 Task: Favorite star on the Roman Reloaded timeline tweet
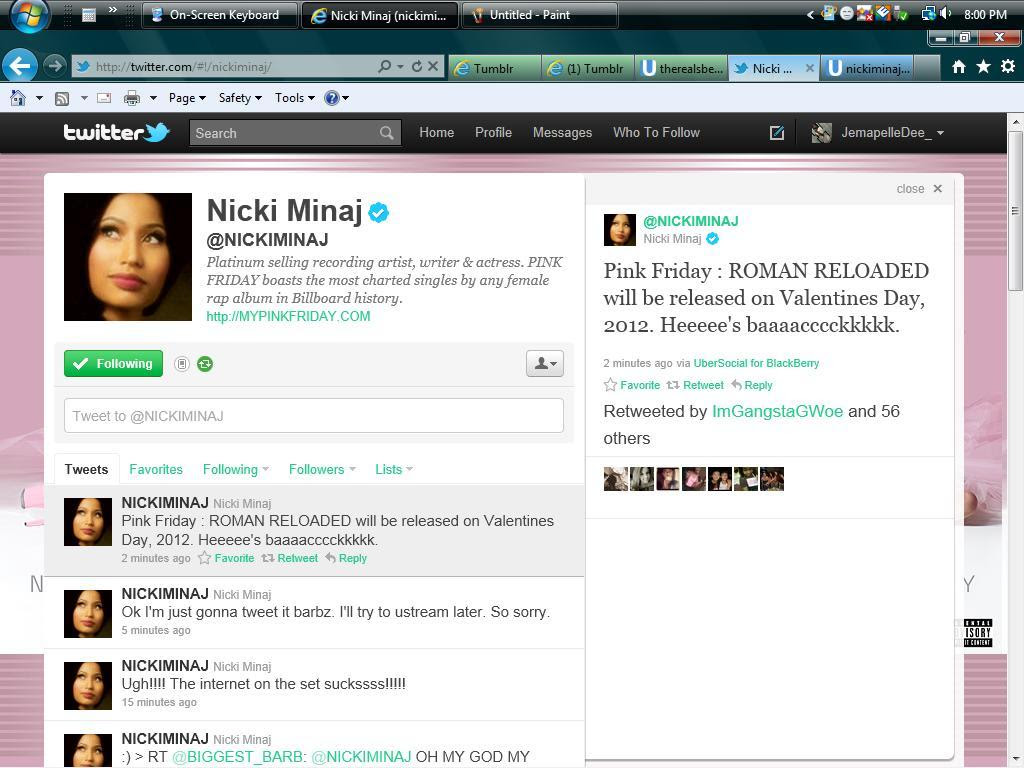pos(204,558)
